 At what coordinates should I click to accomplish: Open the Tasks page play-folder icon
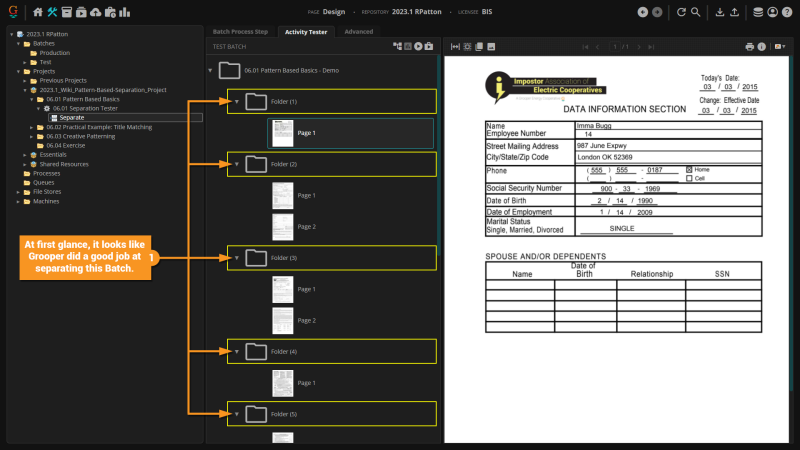click(81, 12)
